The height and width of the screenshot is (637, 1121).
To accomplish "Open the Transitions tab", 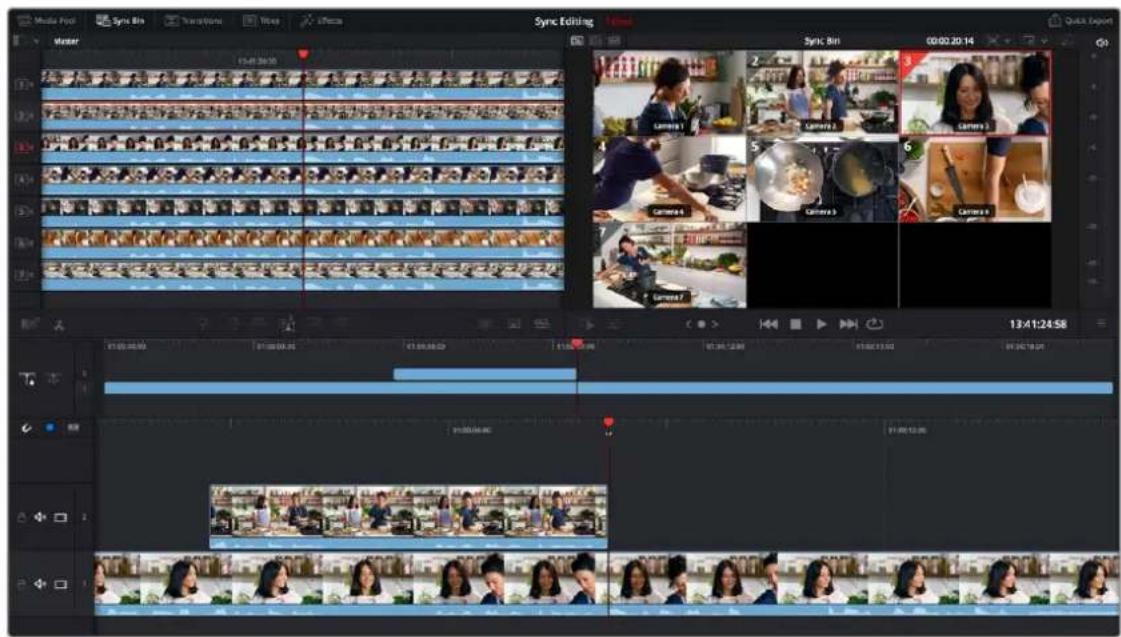I will coord(195,21).
